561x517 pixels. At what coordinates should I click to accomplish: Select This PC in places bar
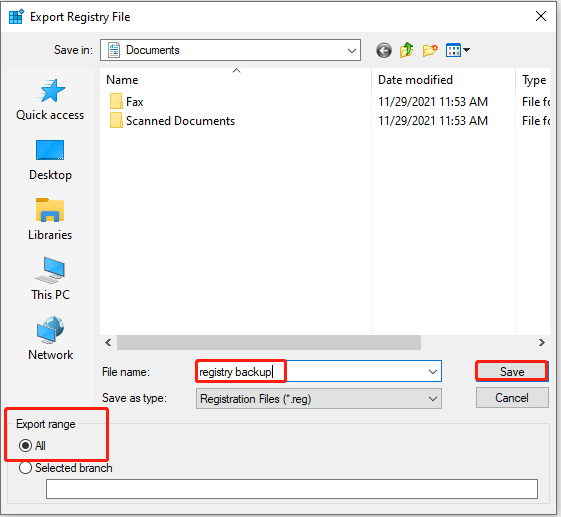pyautogui.click(x=50, y=279)
